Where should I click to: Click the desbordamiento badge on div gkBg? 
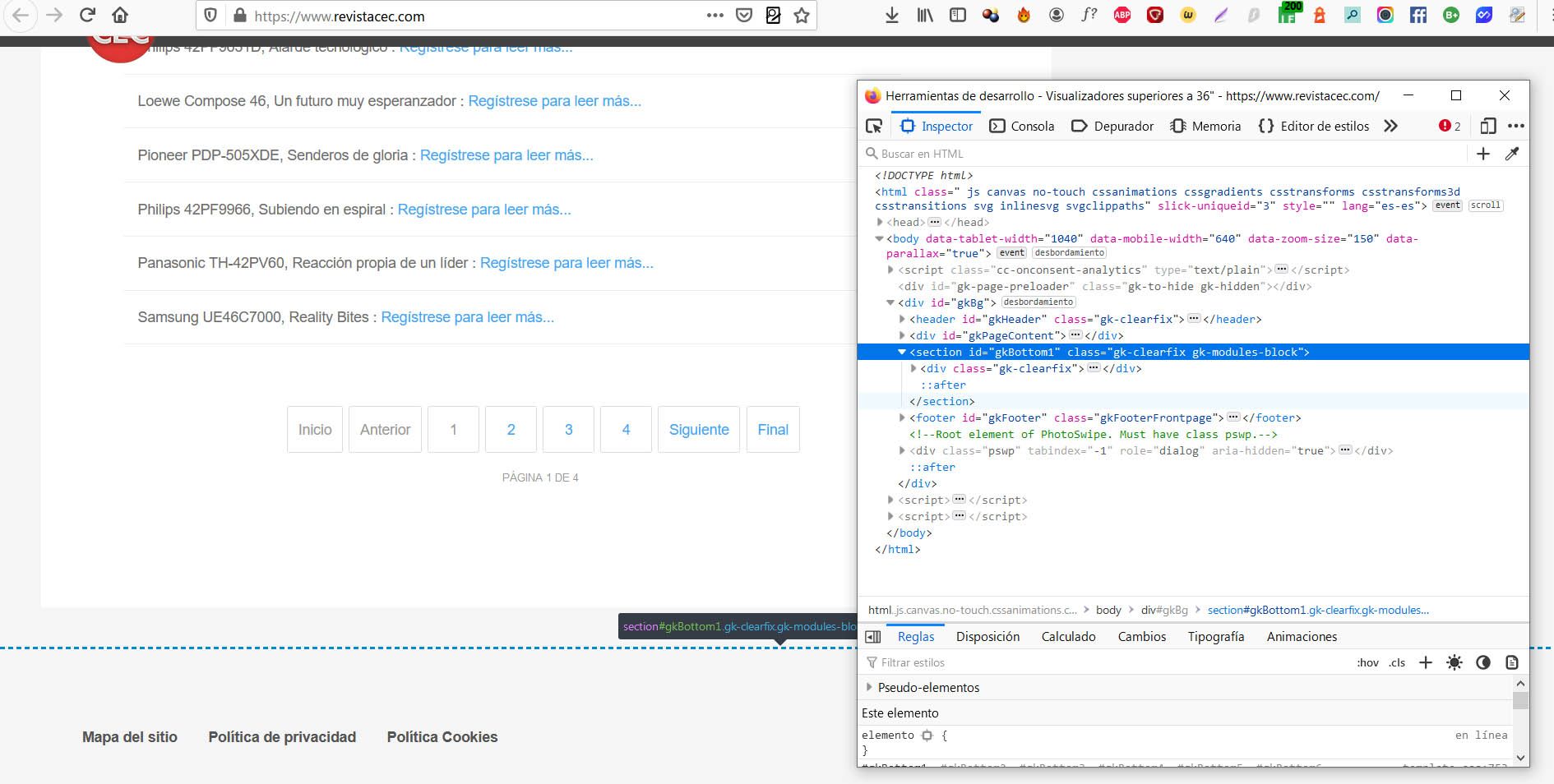click(1038, 302)
